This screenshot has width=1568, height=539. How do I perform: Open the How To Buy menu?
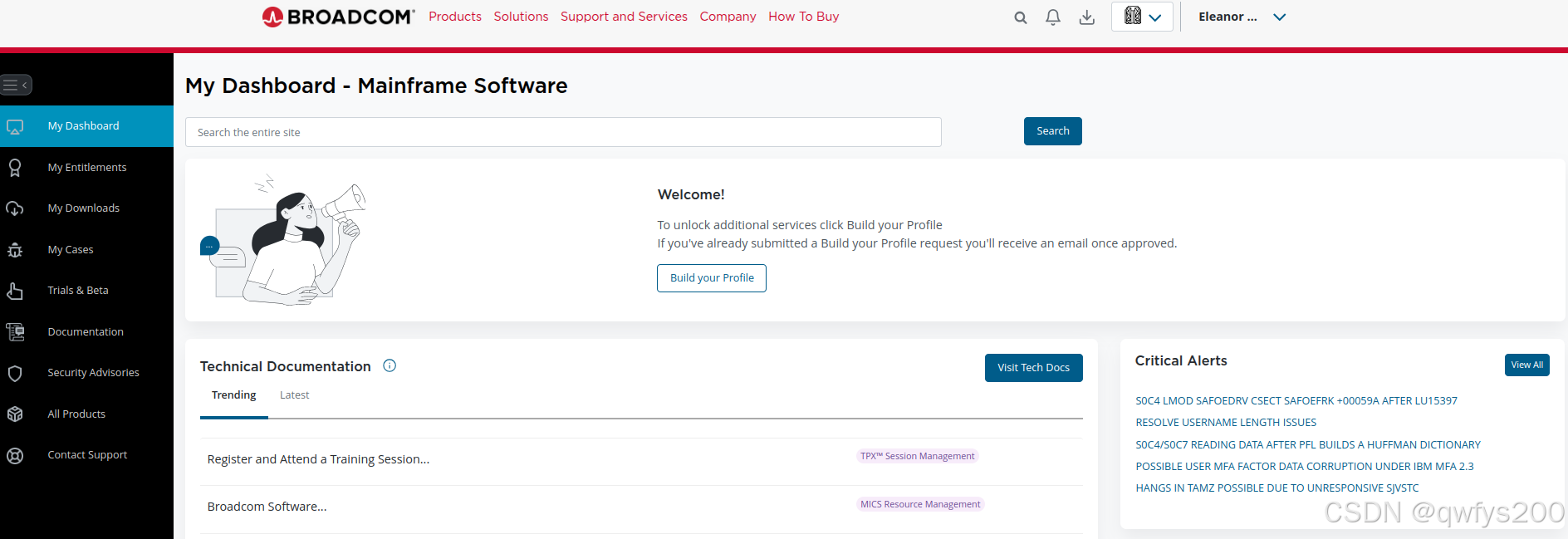coord(803,17)
